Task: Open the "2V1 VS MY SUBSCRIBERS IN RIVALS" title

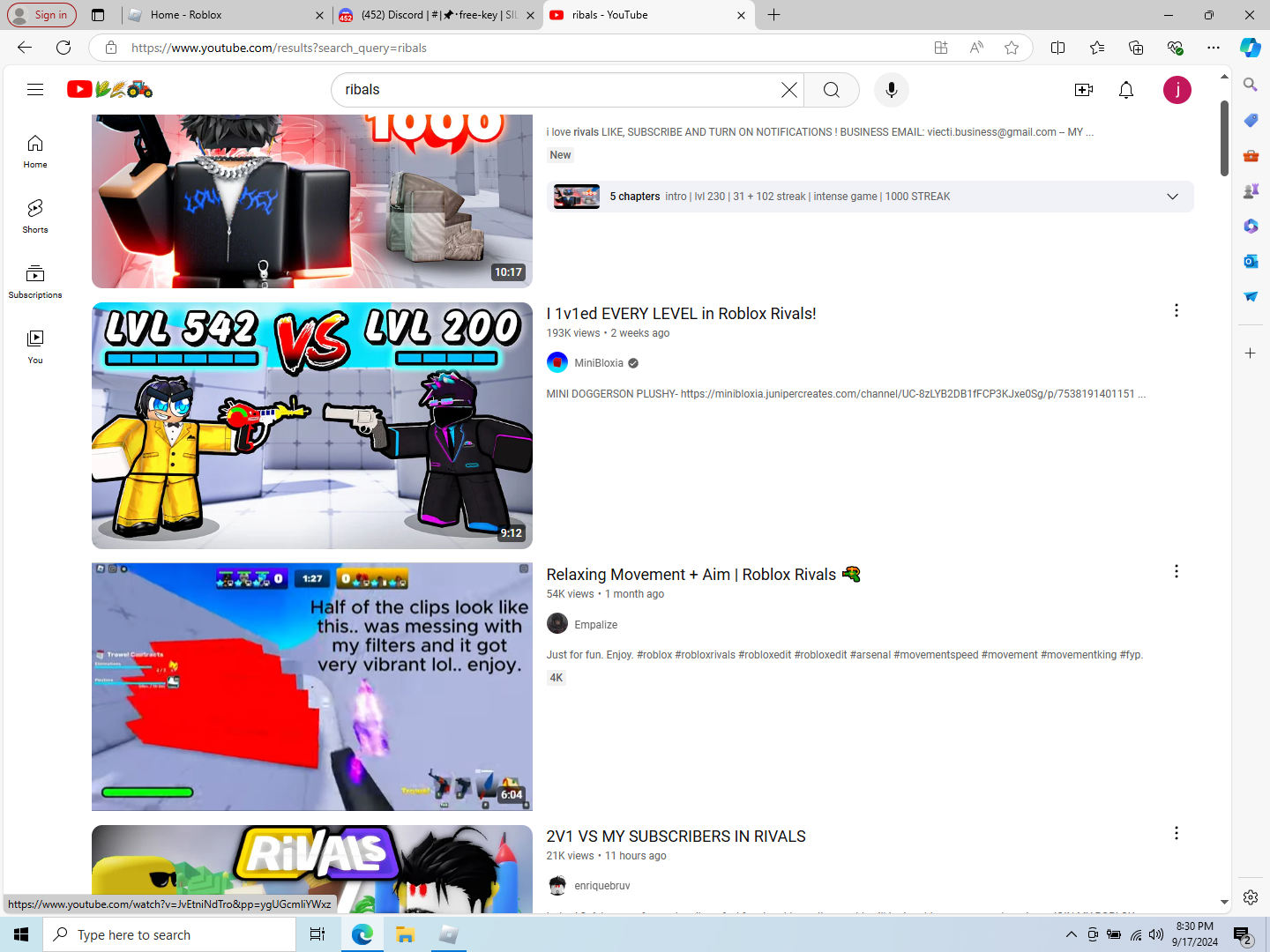Action: pos(676,836)
